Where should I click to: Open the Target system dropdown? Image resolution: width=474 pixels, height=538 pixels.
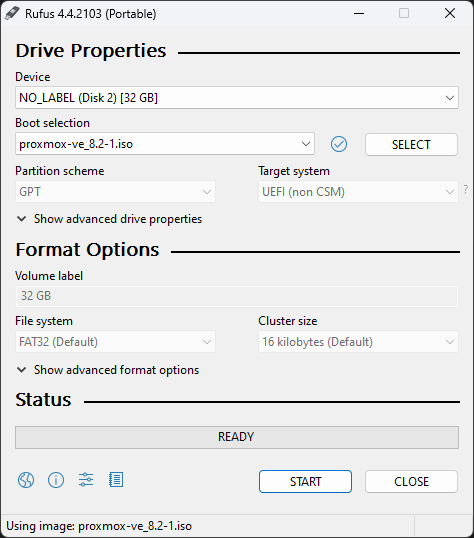(x=358, y=191)
